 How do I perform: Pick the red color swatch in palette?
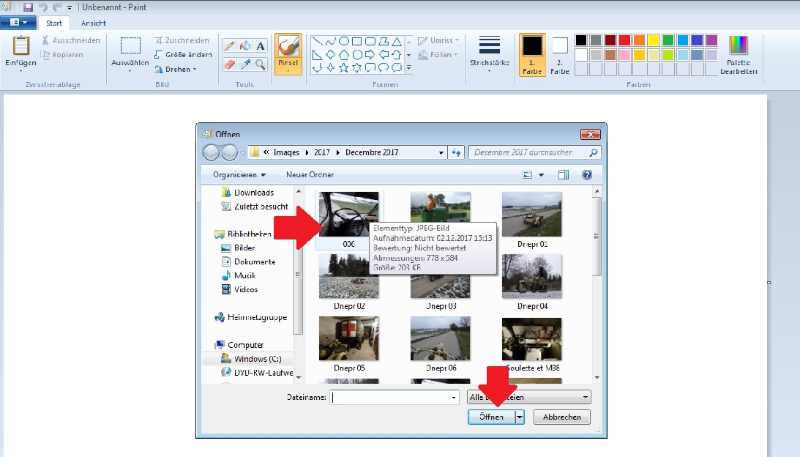pos(623,40)
